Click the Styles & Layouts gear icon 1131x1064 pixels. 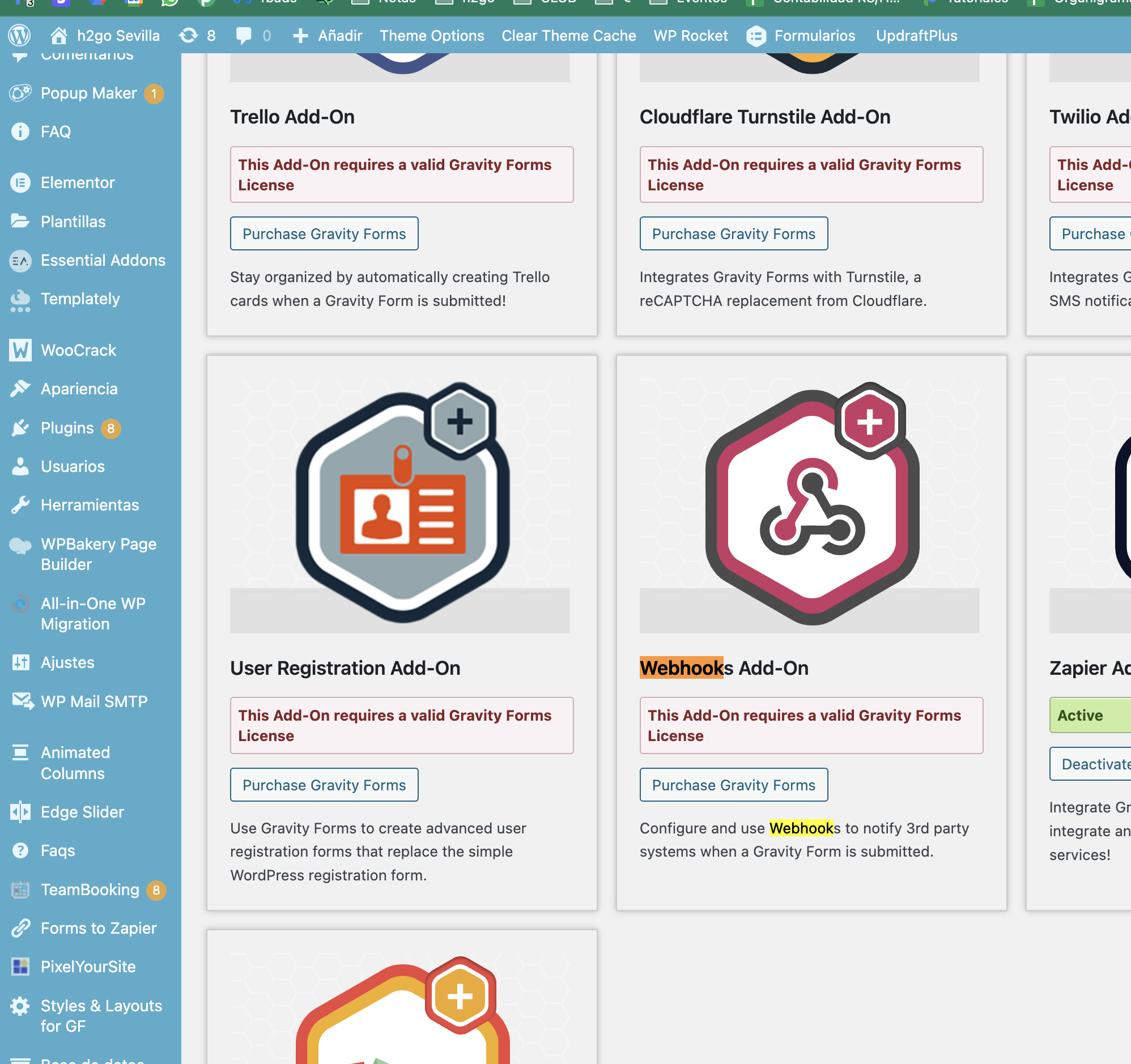click(20, 1006)
